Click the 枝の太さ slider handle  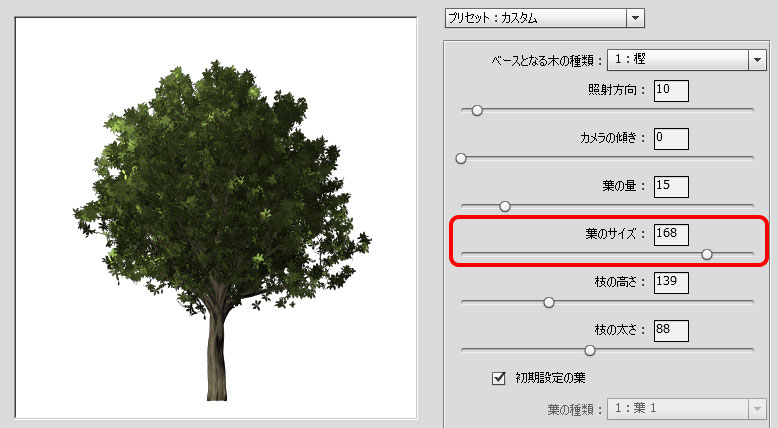[x=589, y=351]
